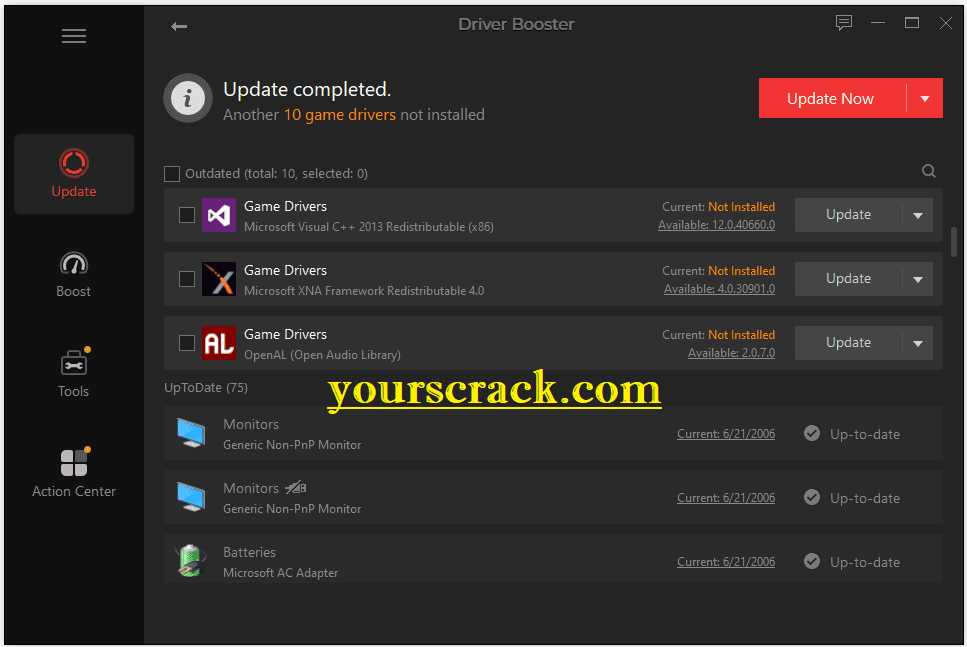
Task: Update the XNA Framework Redistributable 4.0
Action: [x=849, y=279]
